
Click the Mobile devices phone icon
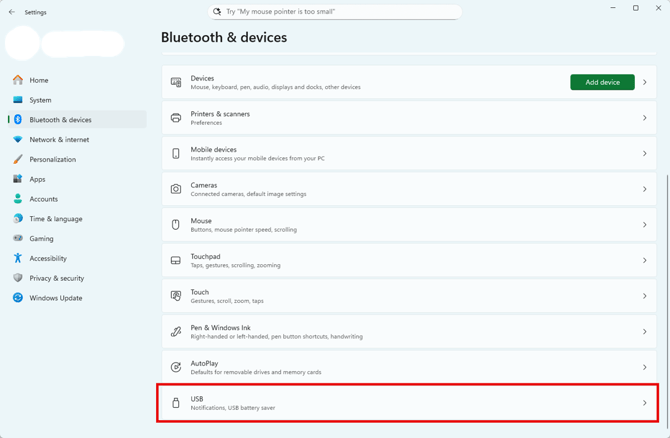pyautogui.click(x=176, y=153)
